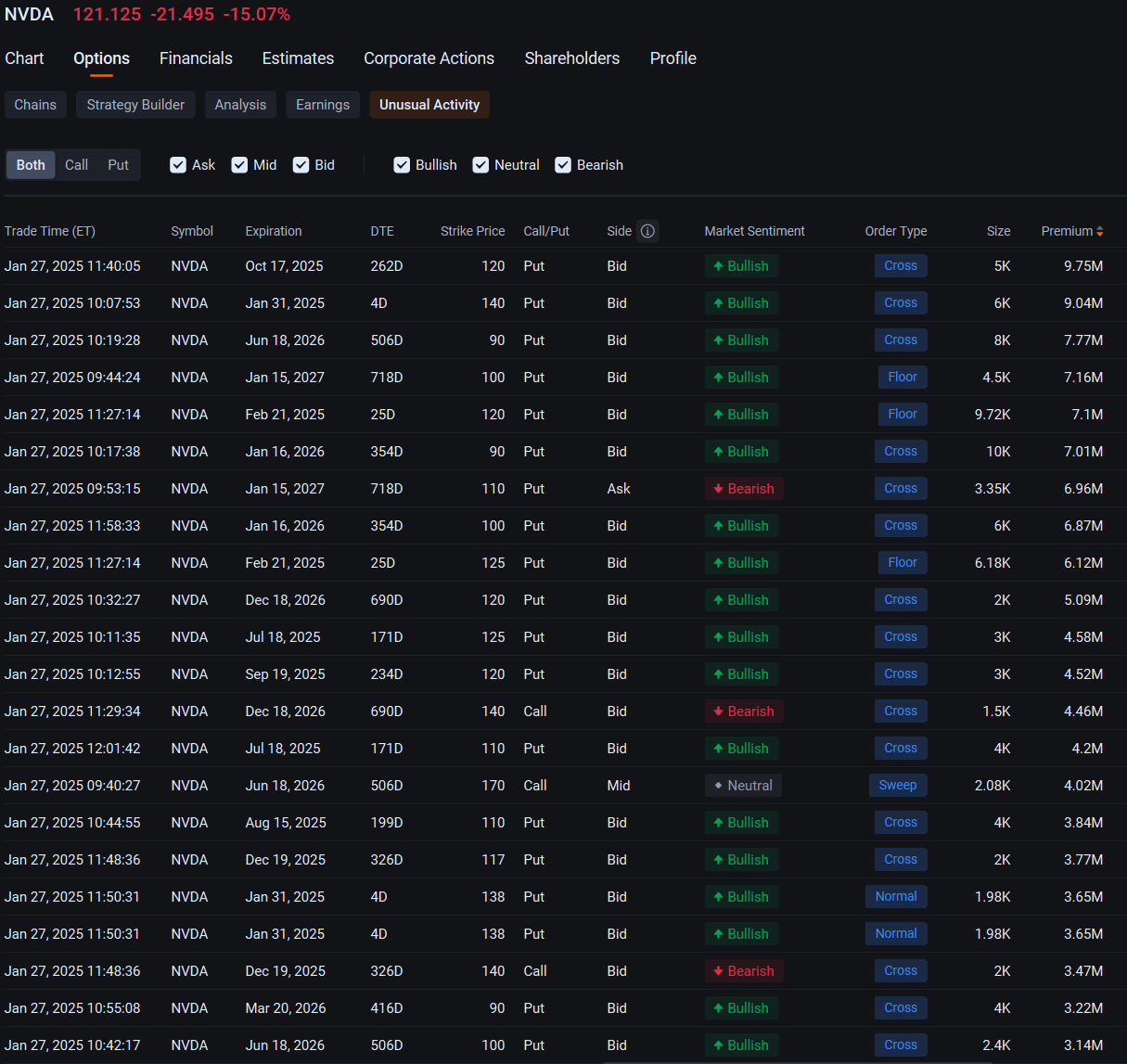This screenshot has height=1064, width=1127.
Task: Click the Sweep order type tag
Action: coord(898,786)
